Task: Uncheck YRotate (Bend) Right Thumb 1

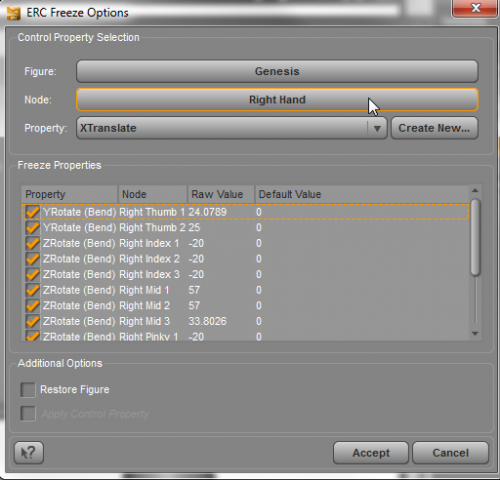Action: coord(33,212)
